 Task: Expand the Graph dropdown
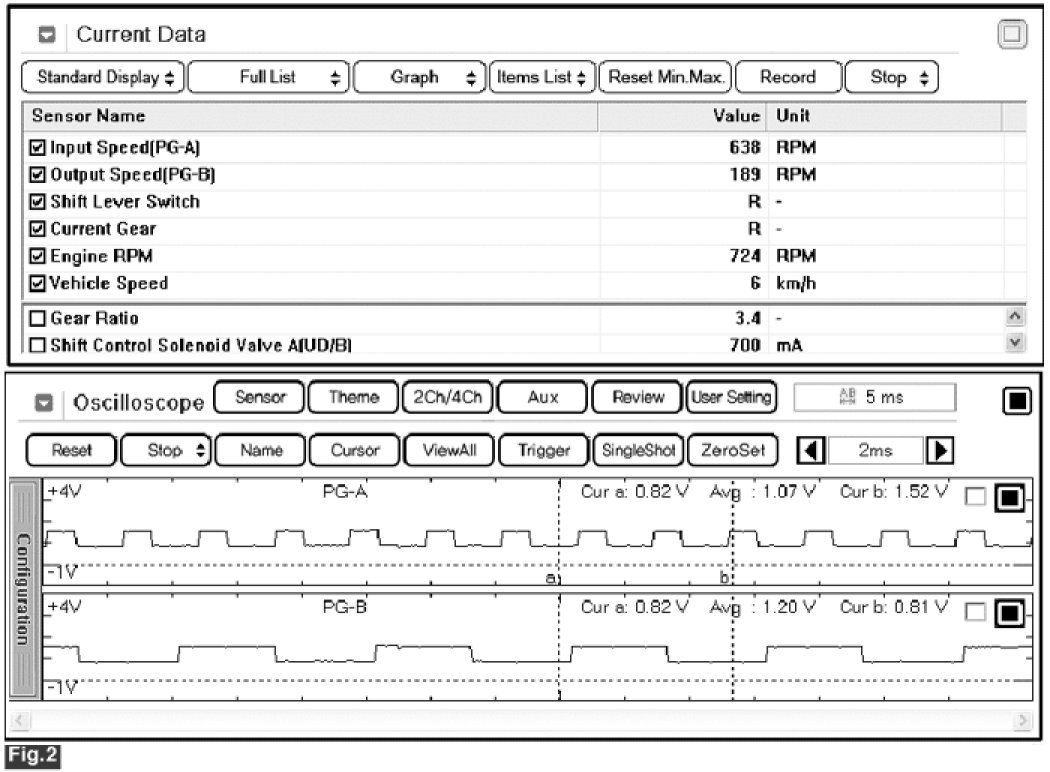click(418, 77)
